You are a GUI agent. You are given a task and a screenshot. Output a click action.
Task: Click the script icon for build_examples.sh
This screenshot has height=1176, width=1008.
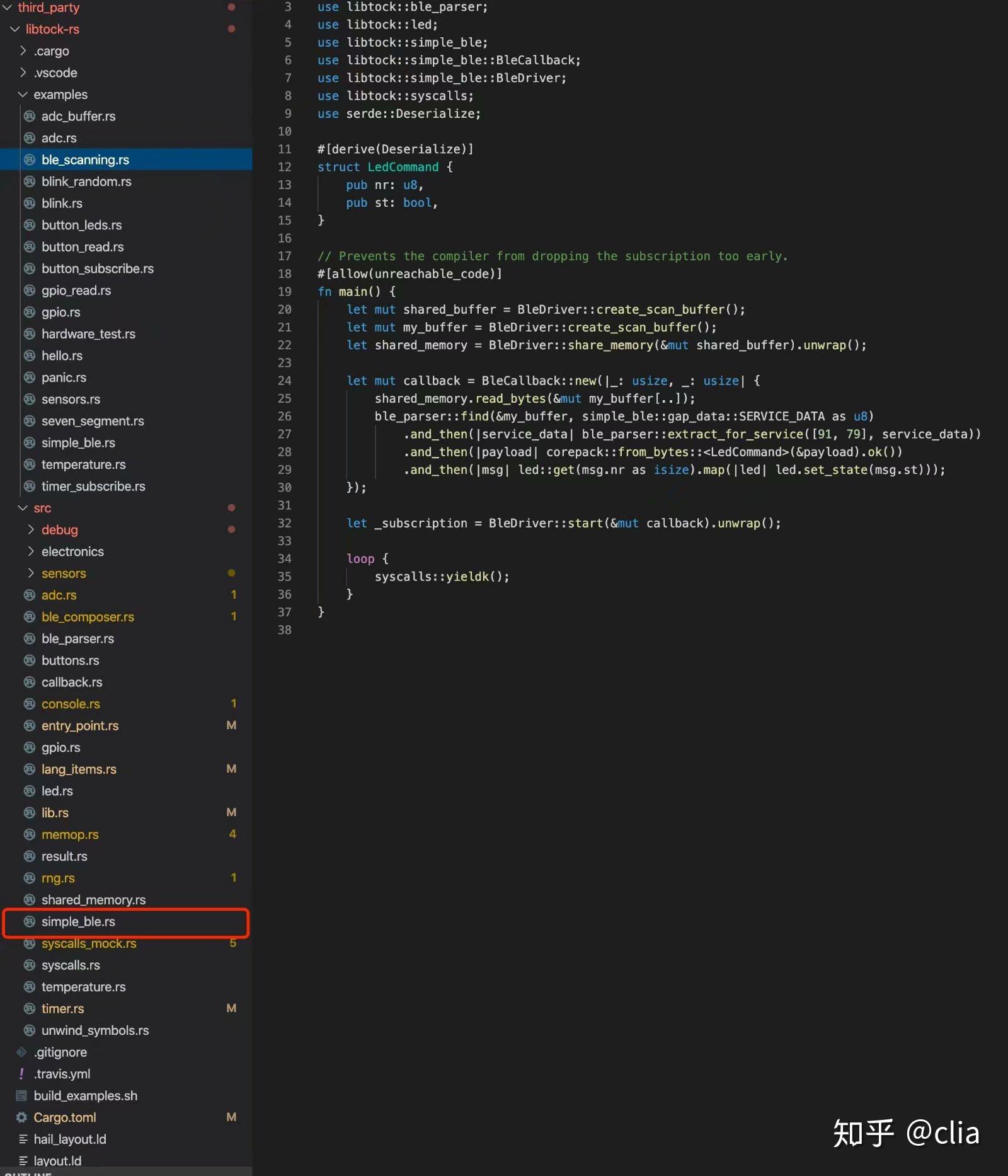21,1095
